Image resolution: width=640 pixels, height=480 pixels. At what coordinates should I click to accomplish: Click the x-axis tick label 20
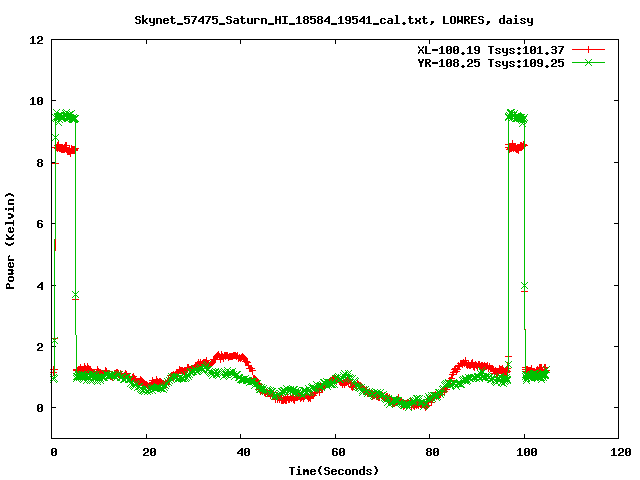click(149, 452)
